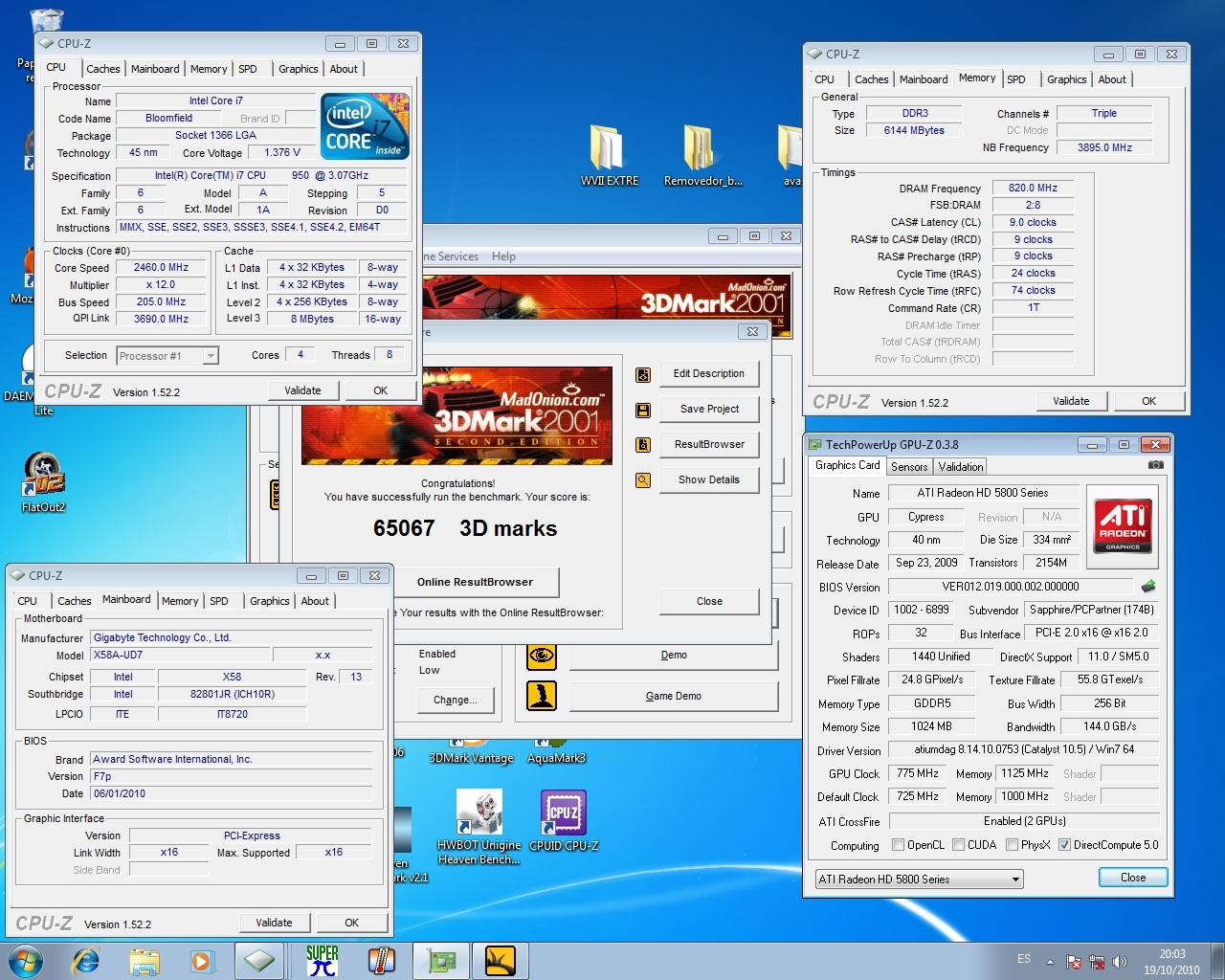Click the Show Details magnifier icon
Image resolution: width=1225 pixels, height=980 pixels.
(x=643, y=480)
